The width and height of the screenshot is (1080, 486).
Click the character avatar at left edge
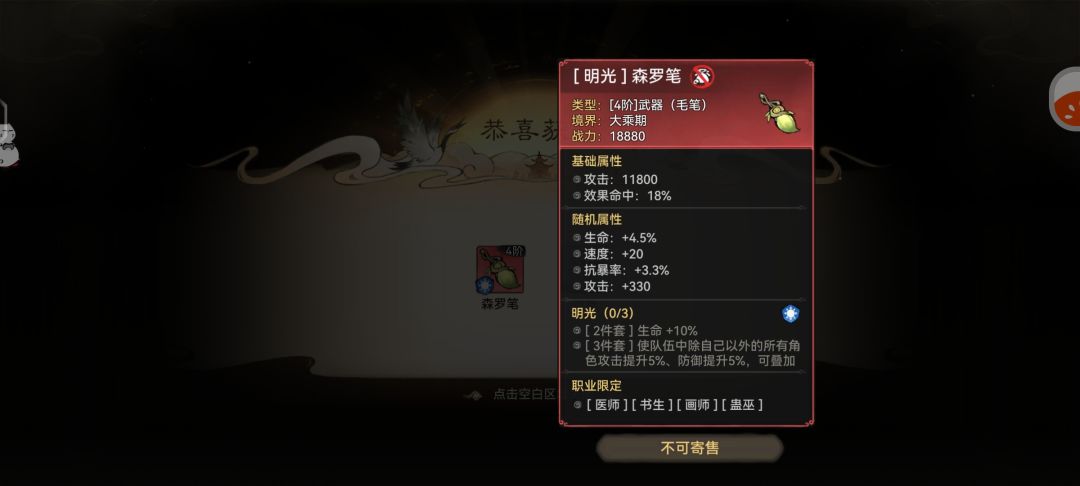[8, 134]
